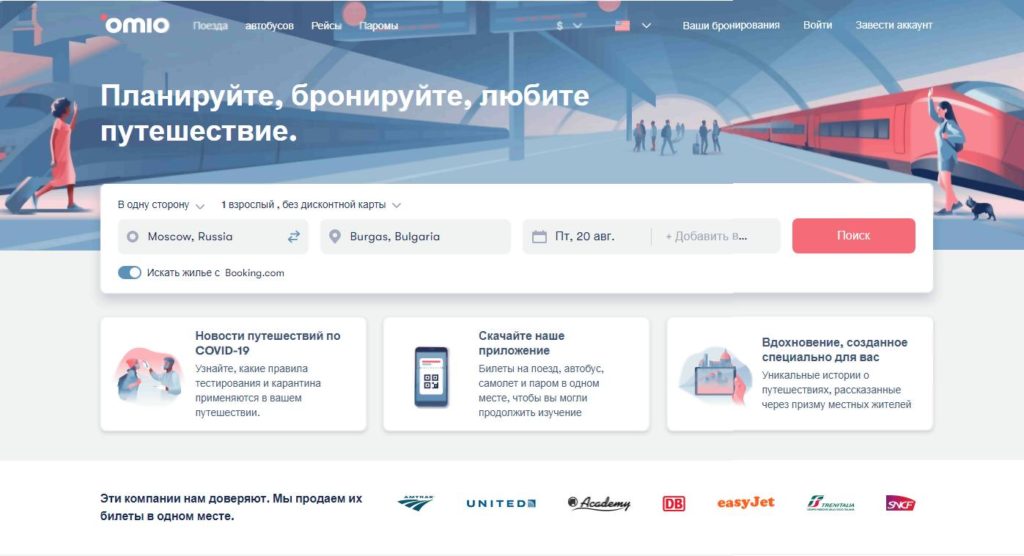The width and height of the screenshot is (1024, 556).
Task: Click the Omio logo
Action: [x=135, y=25]
